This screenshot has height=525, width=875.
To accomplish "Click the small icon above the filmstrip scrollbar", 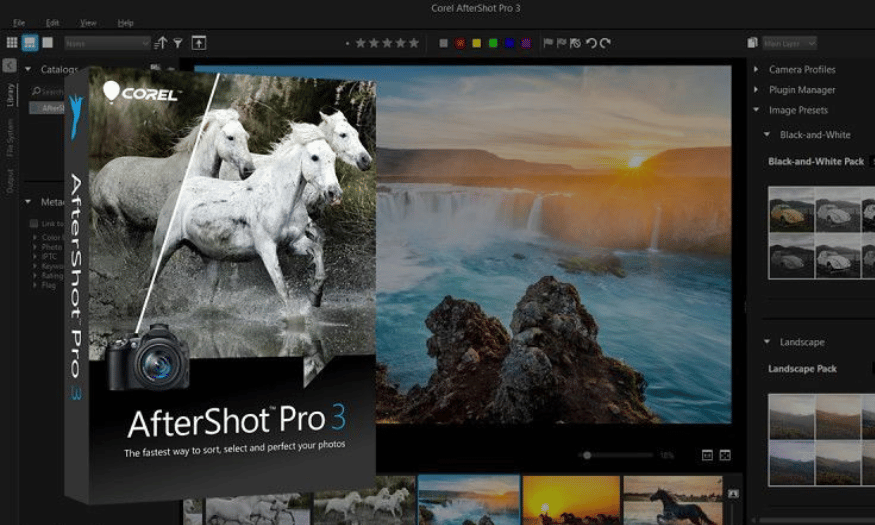I will [x=733, y=494].
